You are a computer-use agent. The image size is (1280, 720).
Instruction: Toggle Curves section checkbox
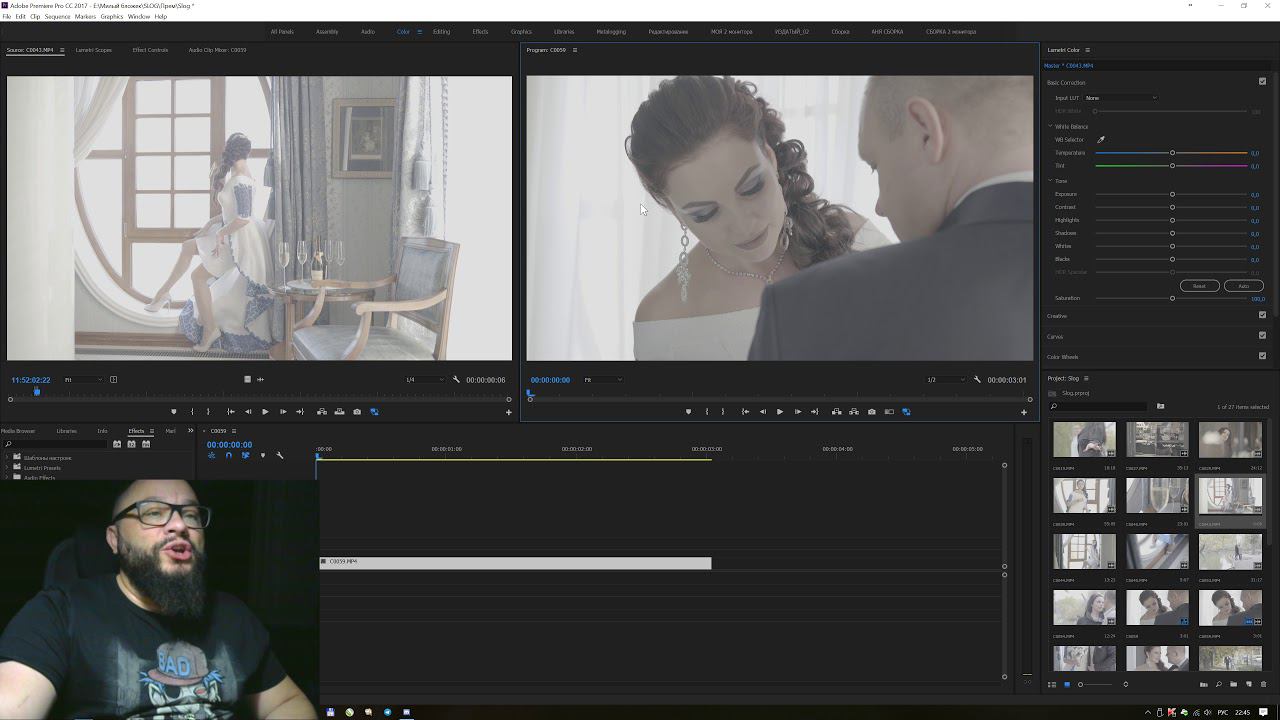click(1262, 335)
